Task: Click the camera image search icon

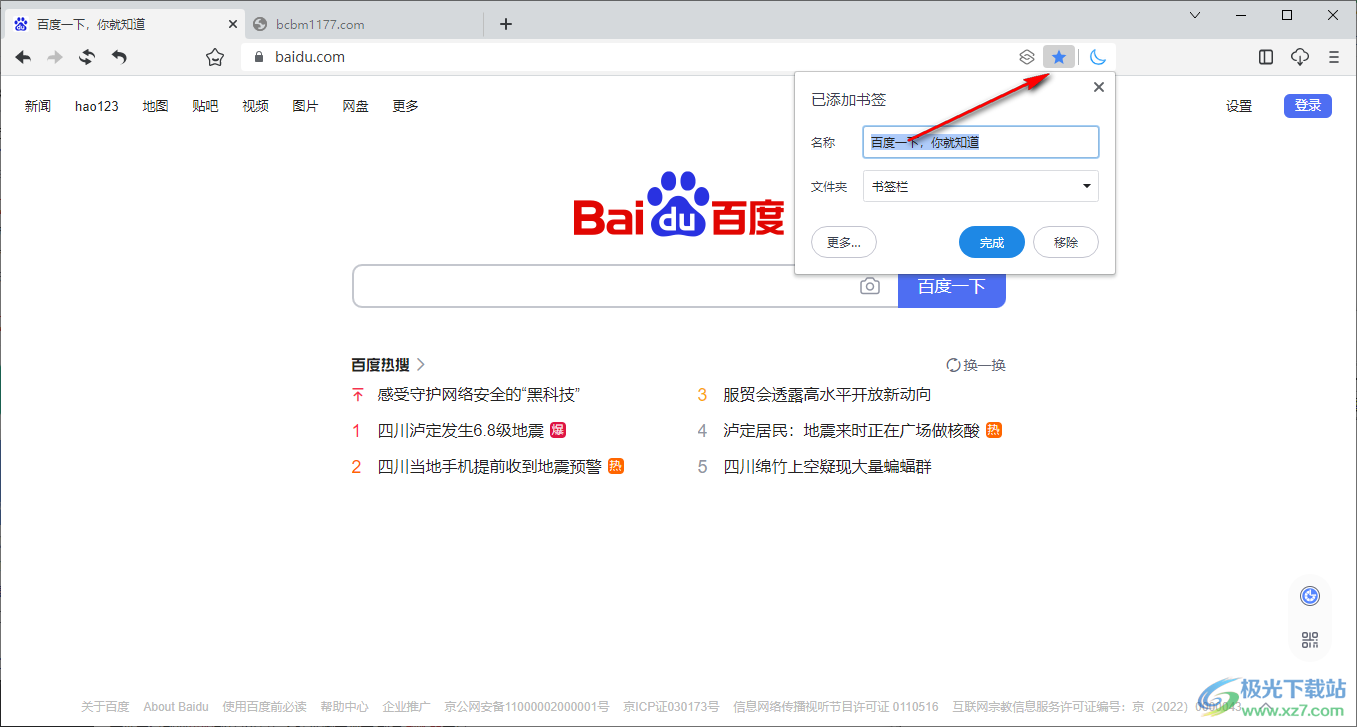Action: point(870,287)
